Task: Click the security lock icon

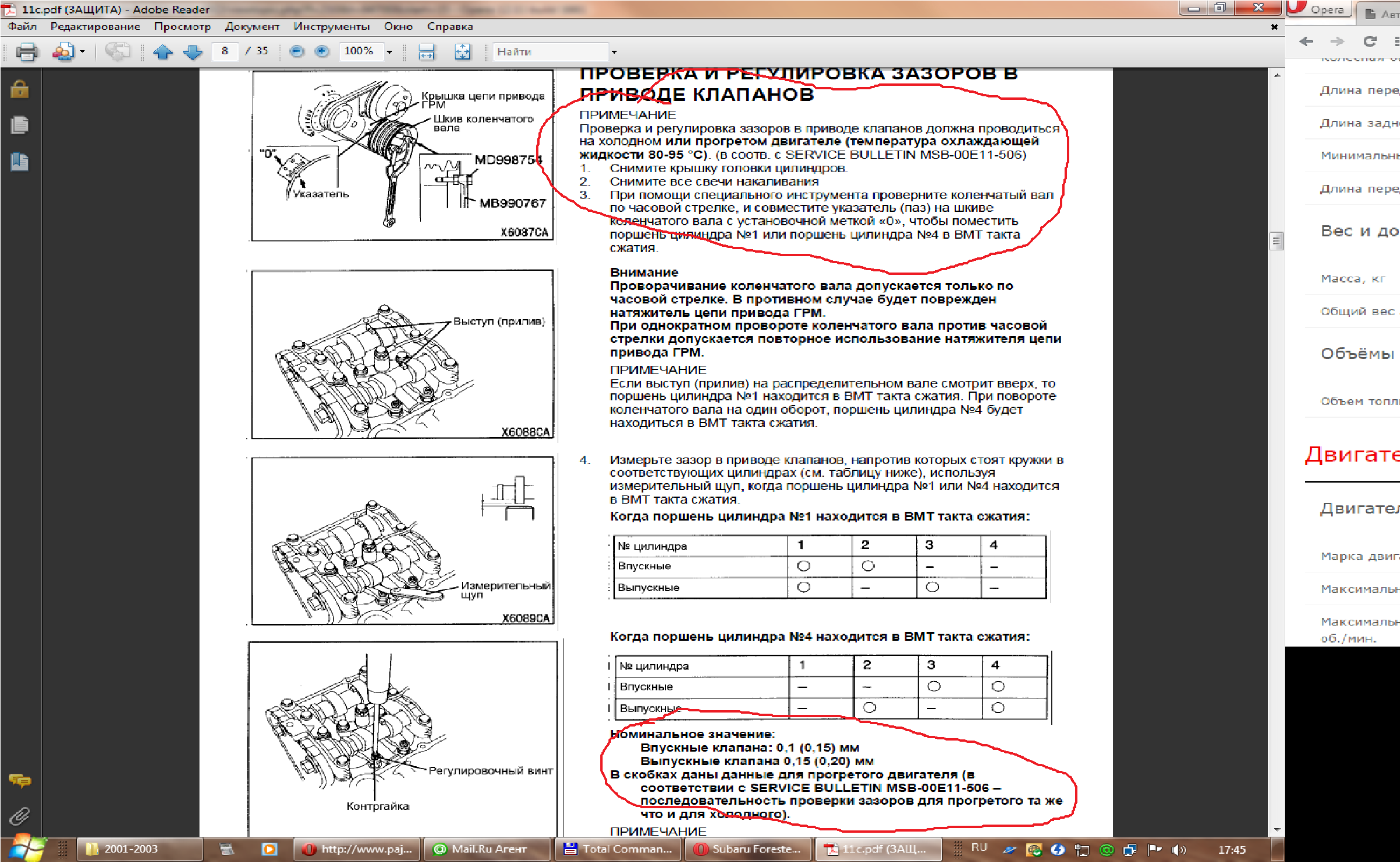Action: click(19, 89)
